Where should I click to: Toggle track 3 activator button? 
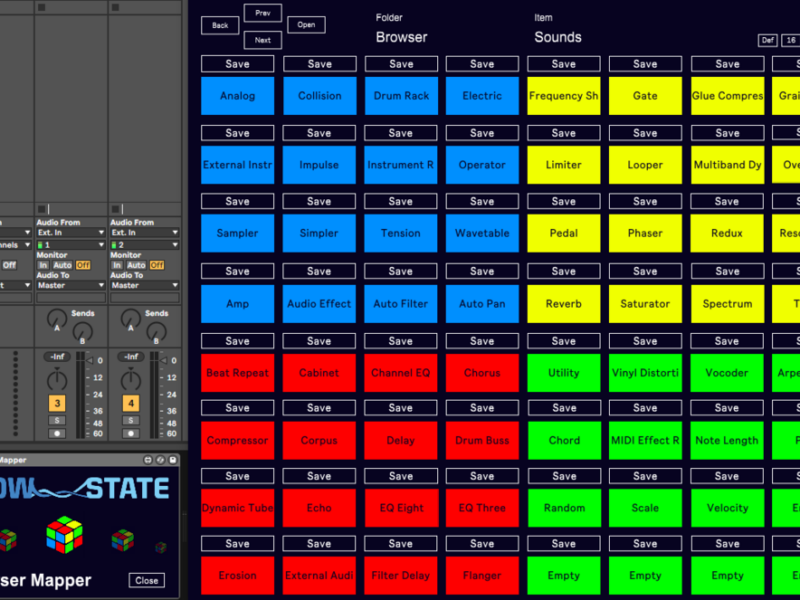(x=58, y=403)
